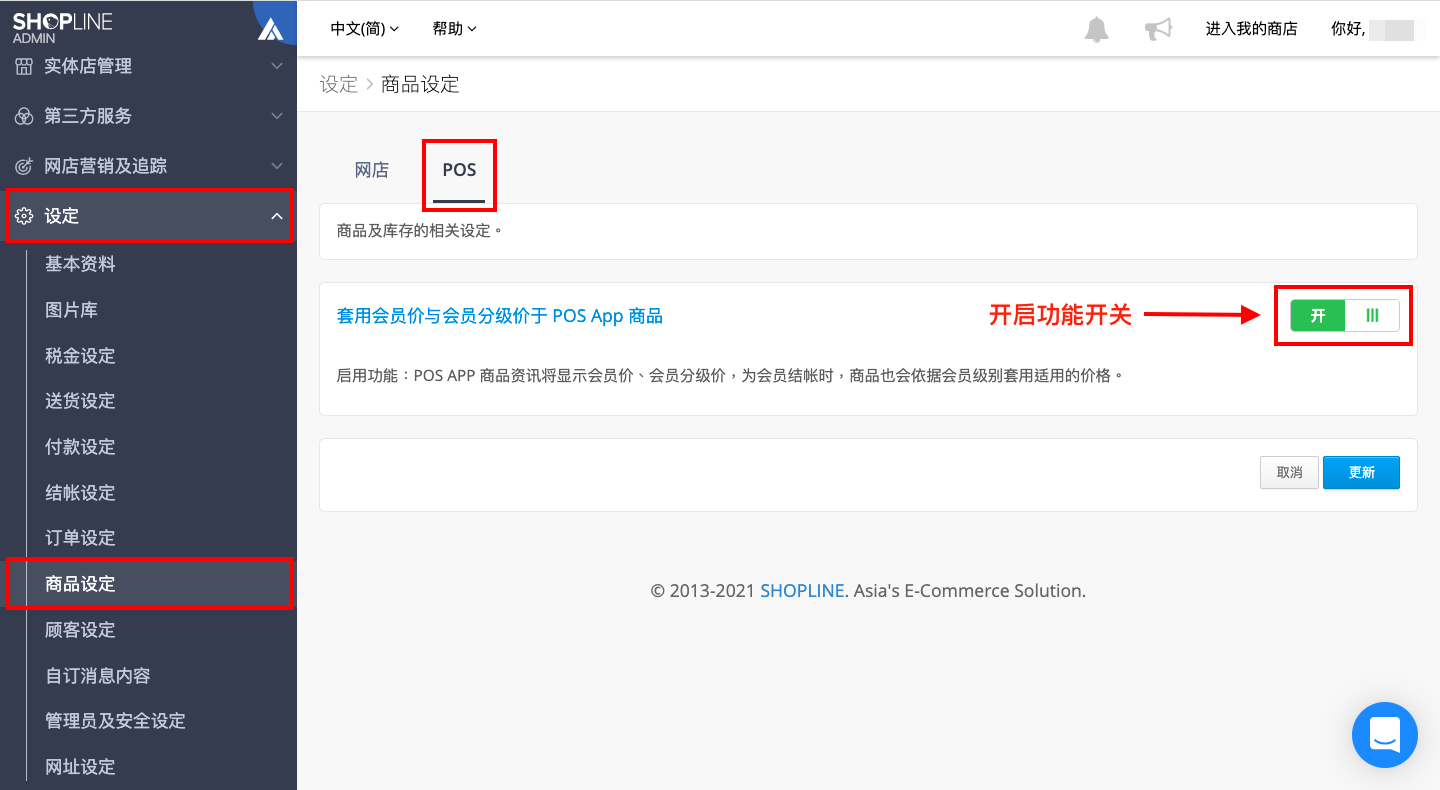1440x790 pixels.
Task: Open 网址设定 in the sidebar
Action: pos(80,767)
